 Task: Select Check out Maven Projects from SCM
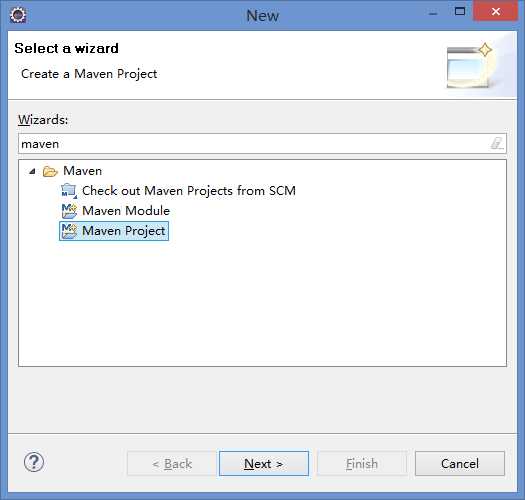click(189, 191)
